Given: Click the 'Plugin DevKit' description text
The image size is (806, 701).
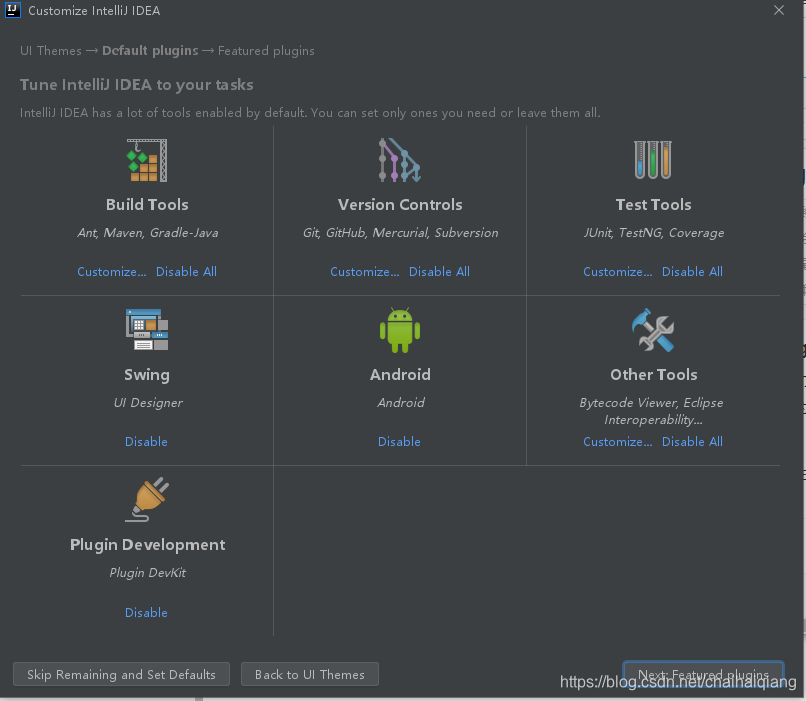Looking at the screenshot, I should coord(148,573).
